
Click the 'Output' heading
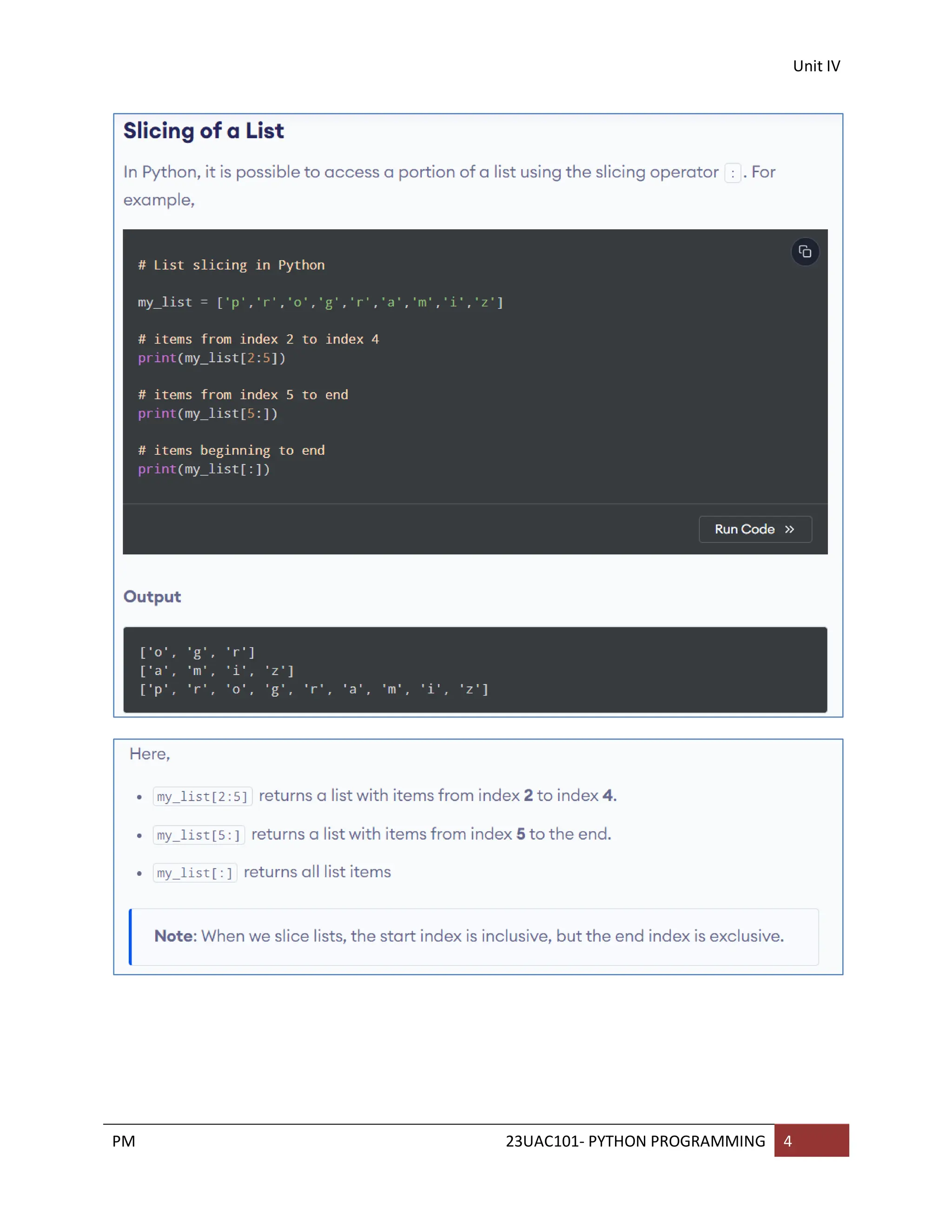click(152, 597)
